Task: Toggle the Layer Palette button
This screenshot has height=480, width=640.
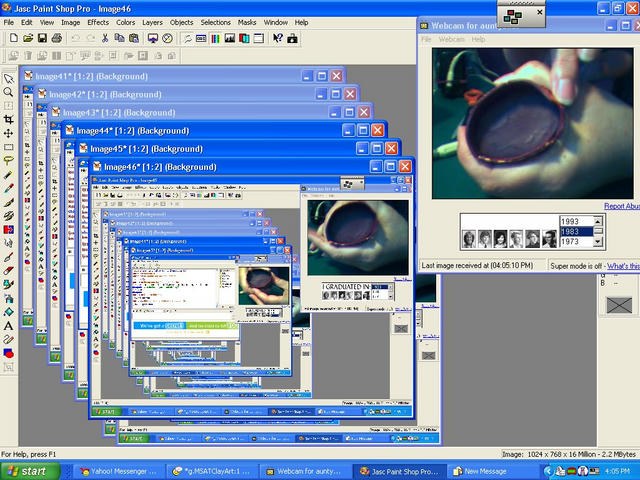Action: pyautogui.click(x=244, y=38)
